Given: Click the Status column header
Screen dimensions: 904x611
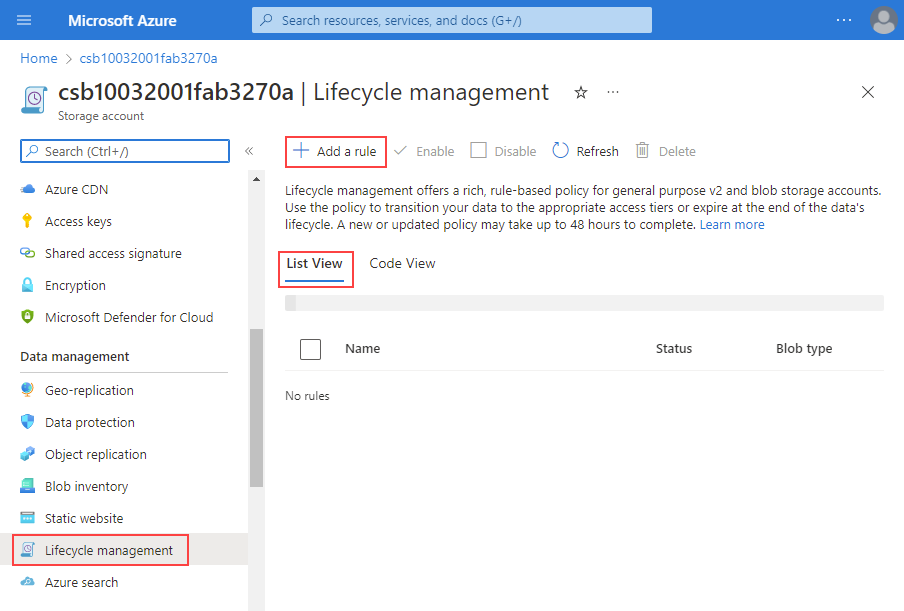Looking at the screenshot, I should [x=673, y=349].
